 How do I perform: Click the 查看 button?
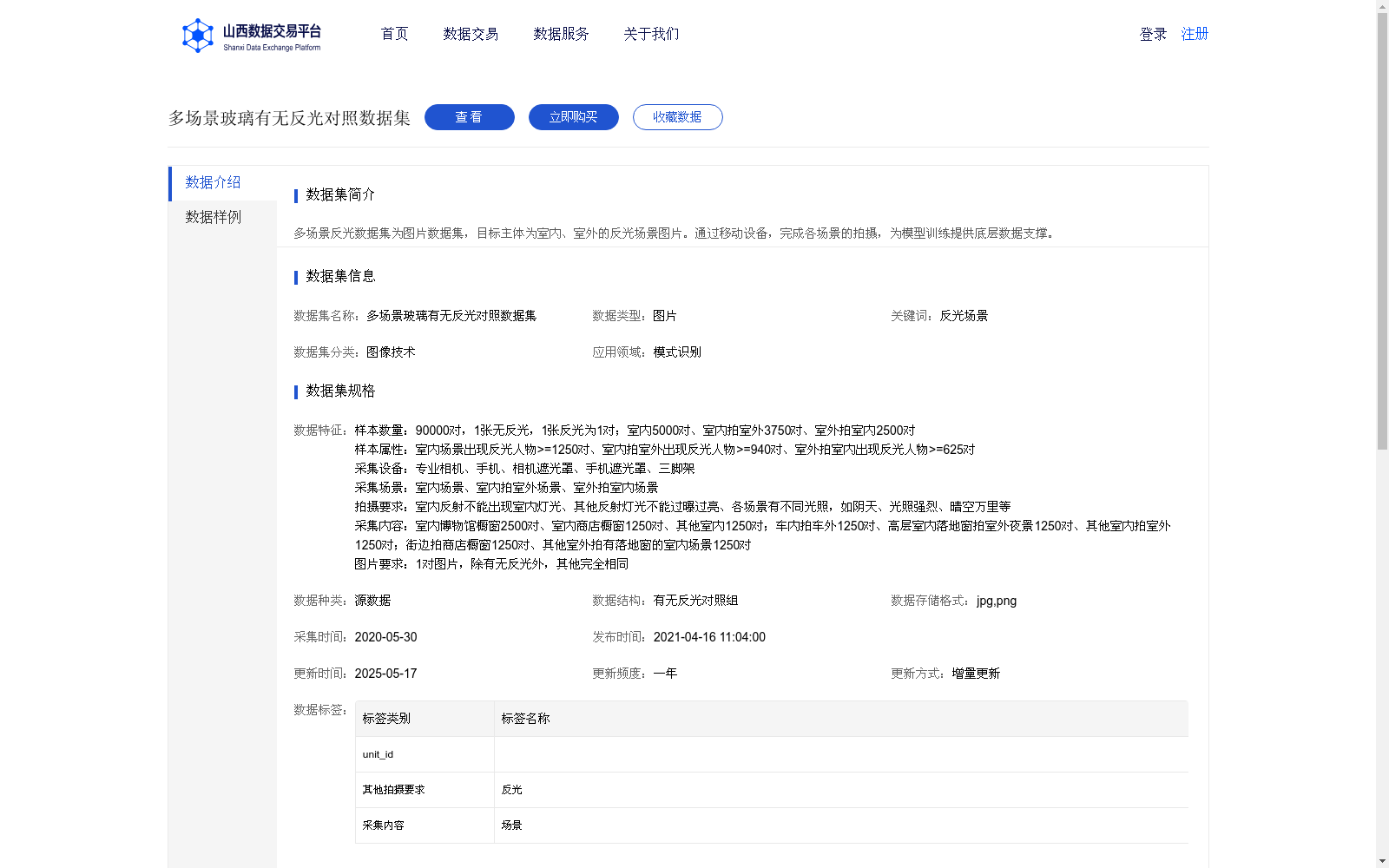(470, 117)
